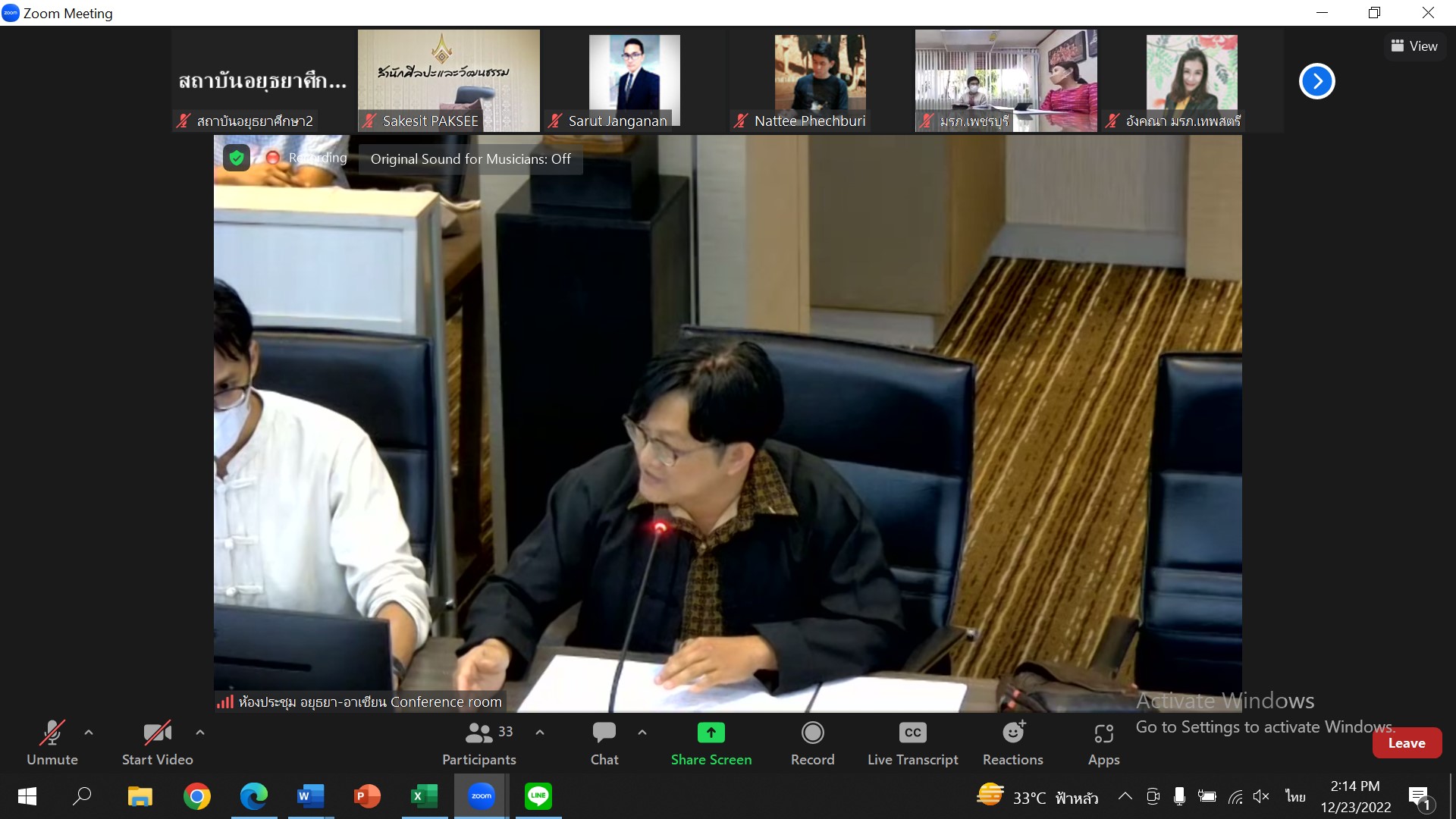Open the View layout menu
1456x819 pixels.
[x=1414, y=46]
